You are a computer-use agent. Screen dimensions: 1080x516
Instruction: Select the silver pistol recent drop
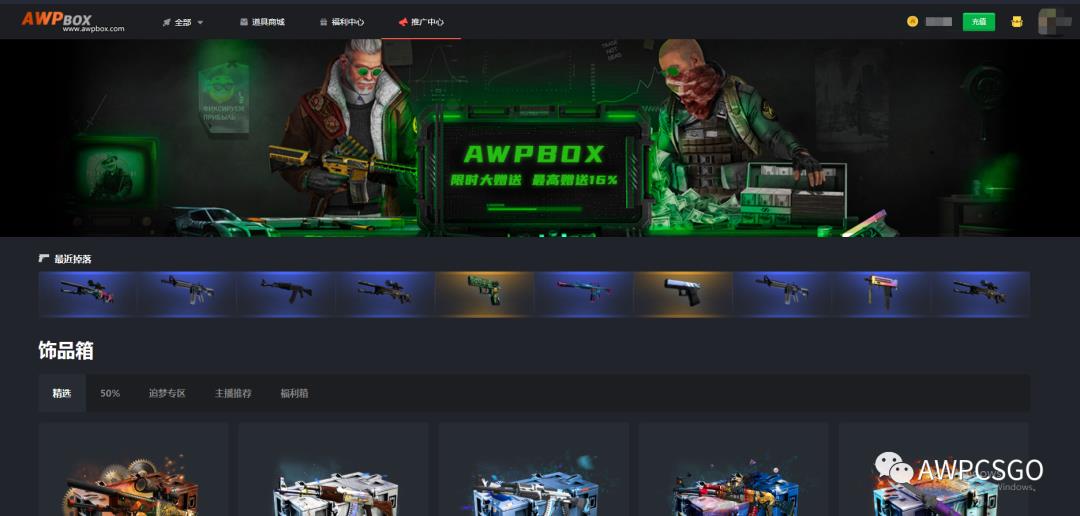682,292
